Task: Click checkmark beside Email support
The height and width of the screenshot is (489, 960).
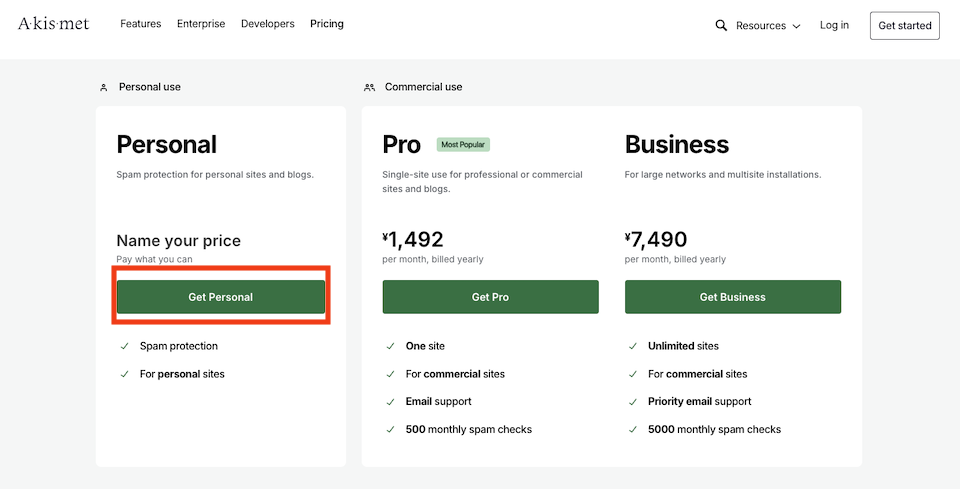Action: (x=391, y=401)
